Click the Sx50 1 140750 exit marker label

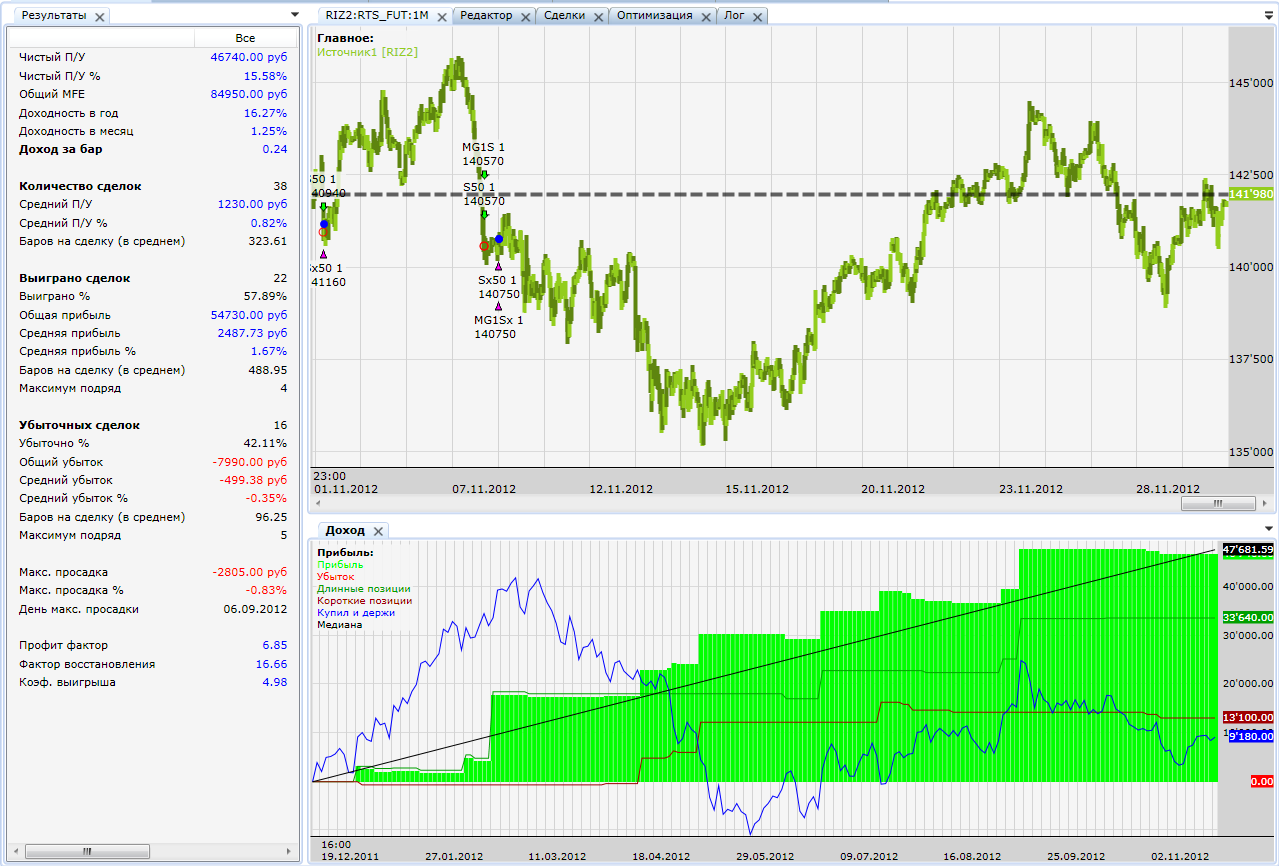(497, 287)
